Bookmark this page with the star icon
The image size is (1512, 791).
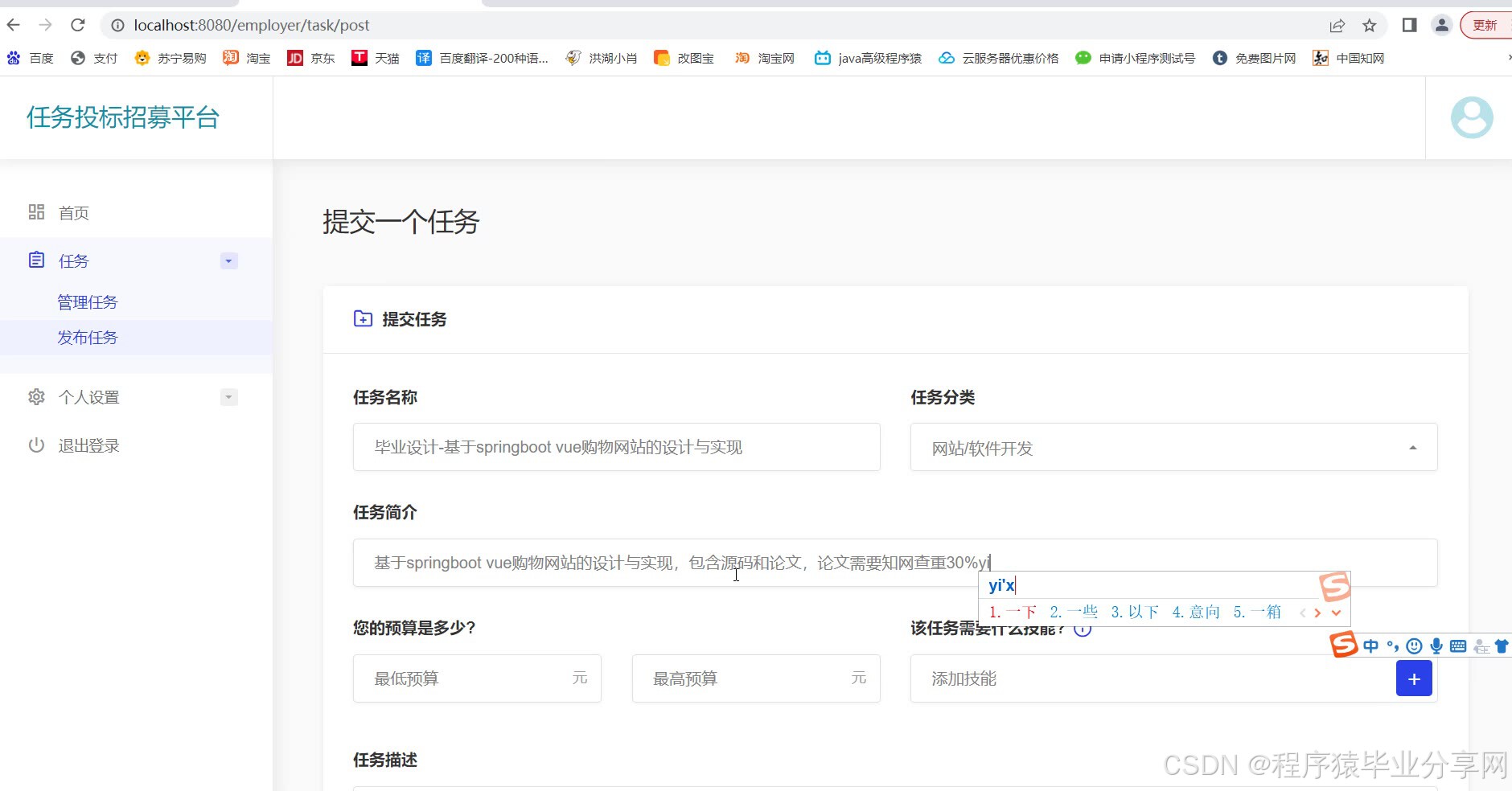point(1370,26)
